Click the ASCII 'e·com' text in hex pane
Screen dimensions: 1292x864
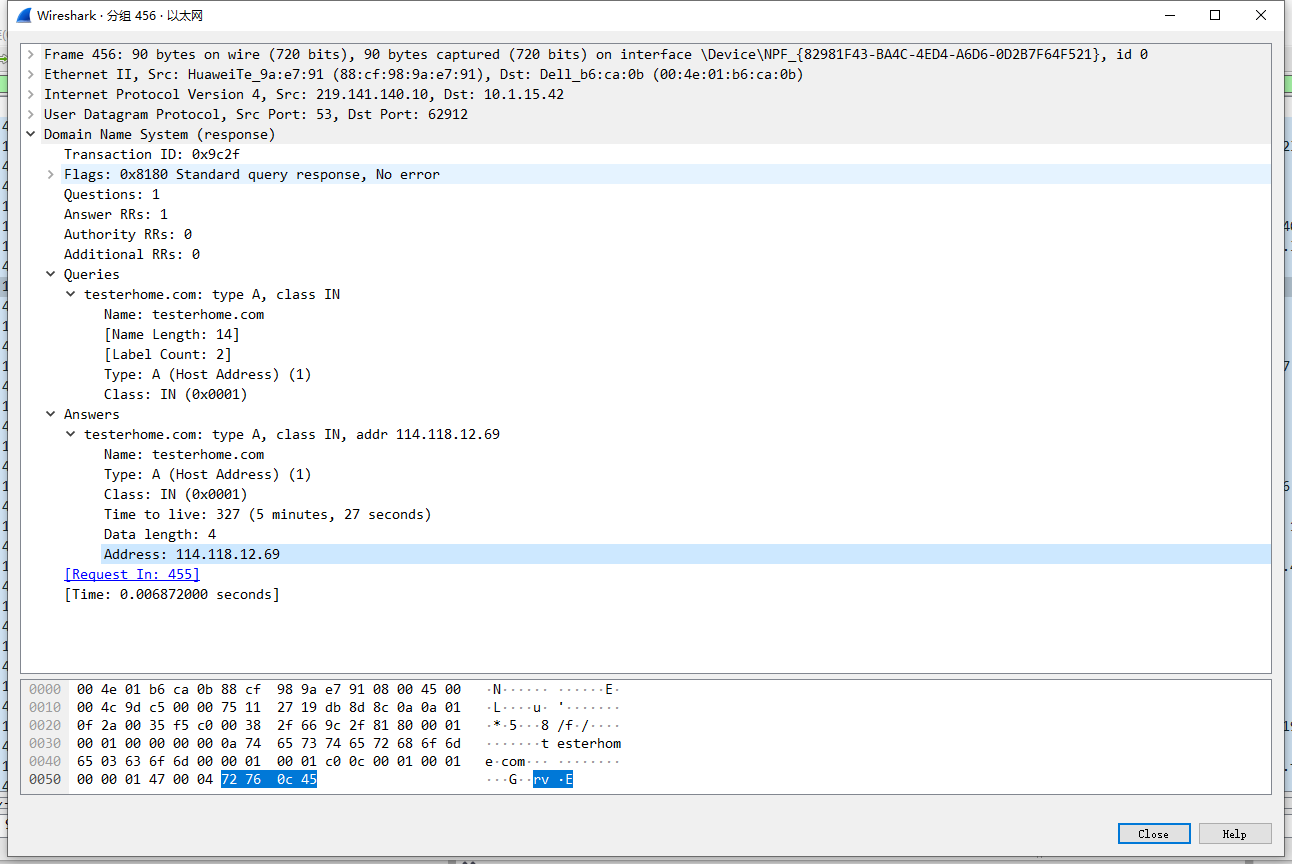[x=505, y=761]
